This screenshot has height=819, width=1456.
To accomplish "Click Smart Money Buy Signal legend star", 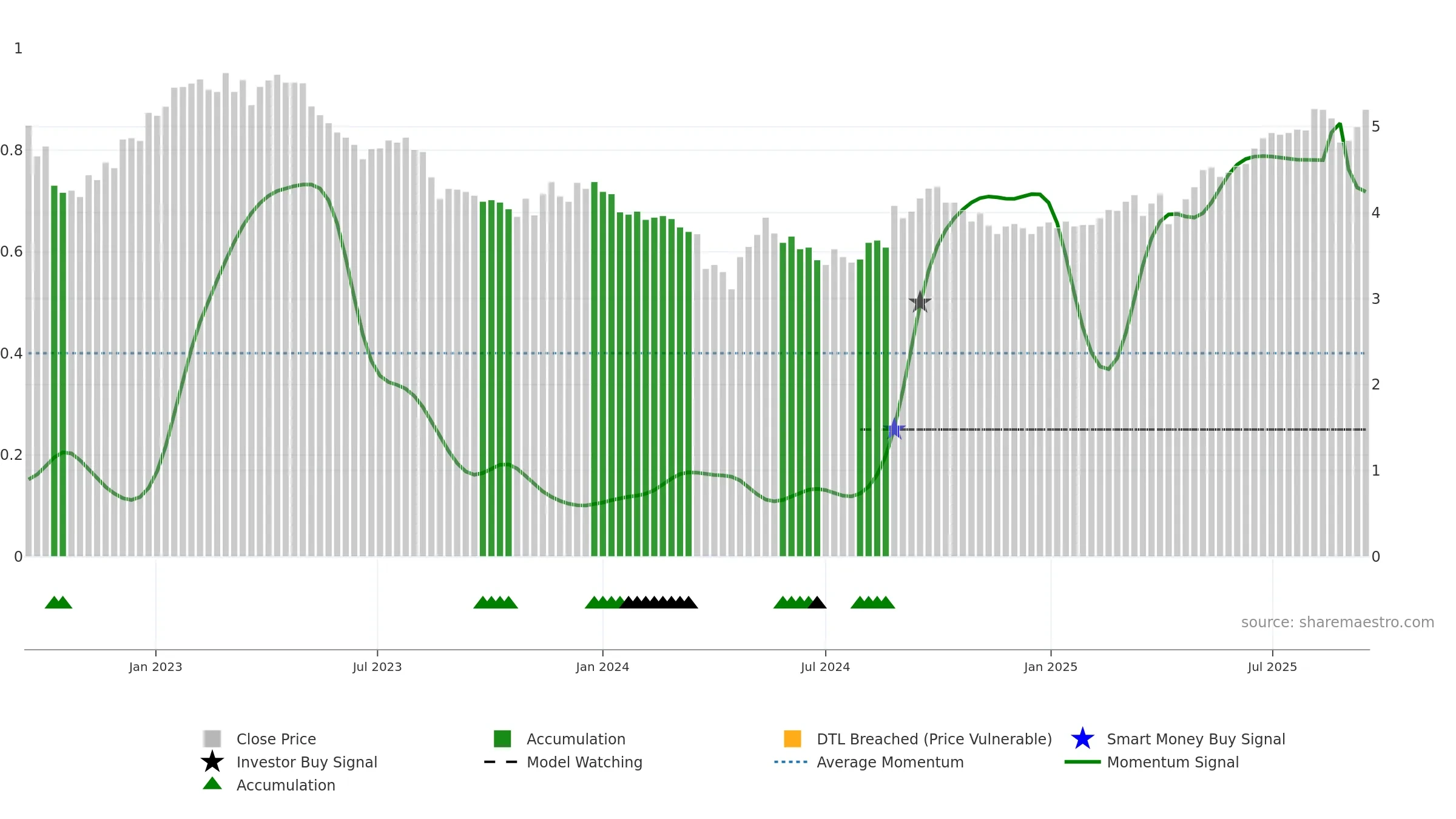I will (1082, 738).
